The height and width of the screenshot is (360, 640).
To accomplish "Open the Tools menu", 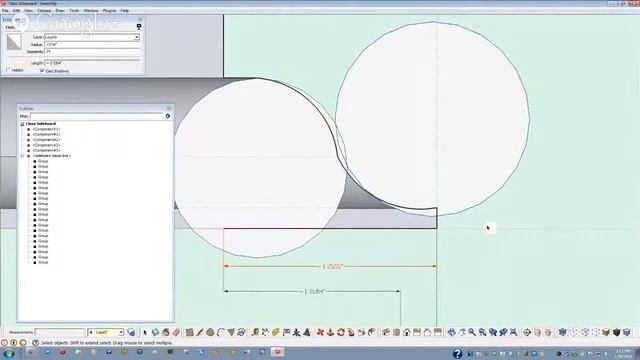I will (74, 11).
